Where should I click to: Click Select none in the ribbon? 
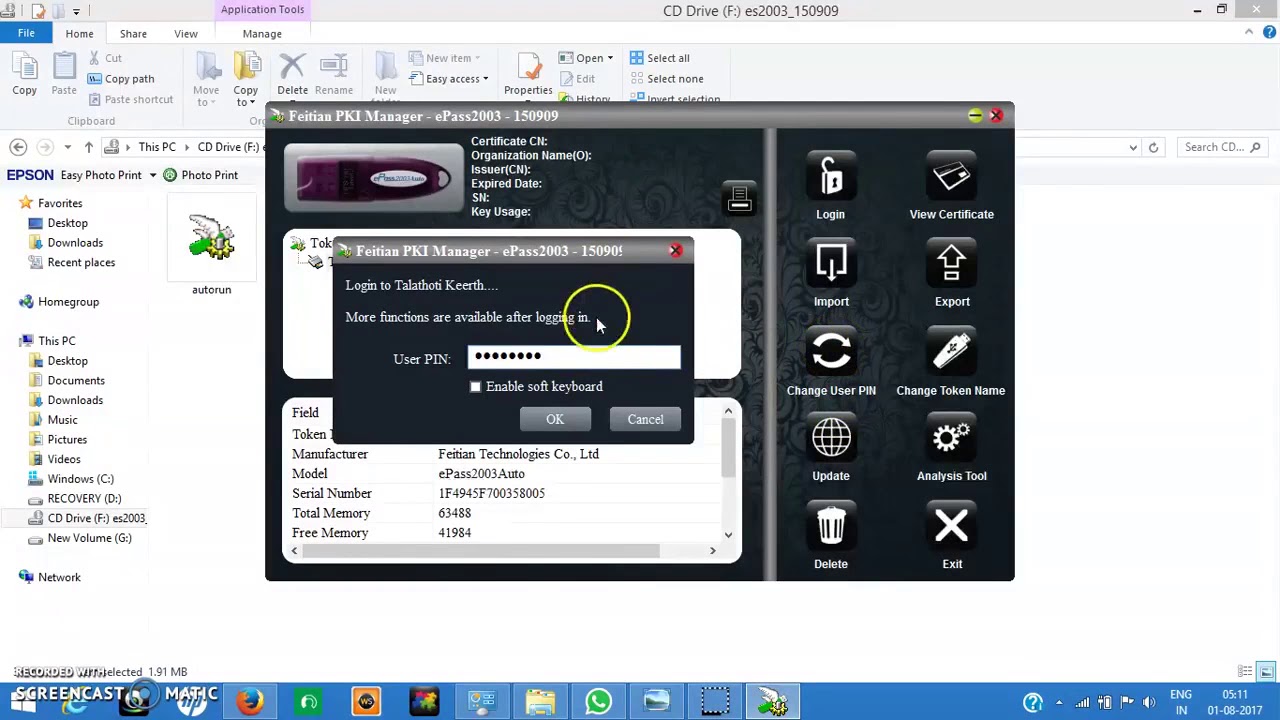click(x=666, y=79)
